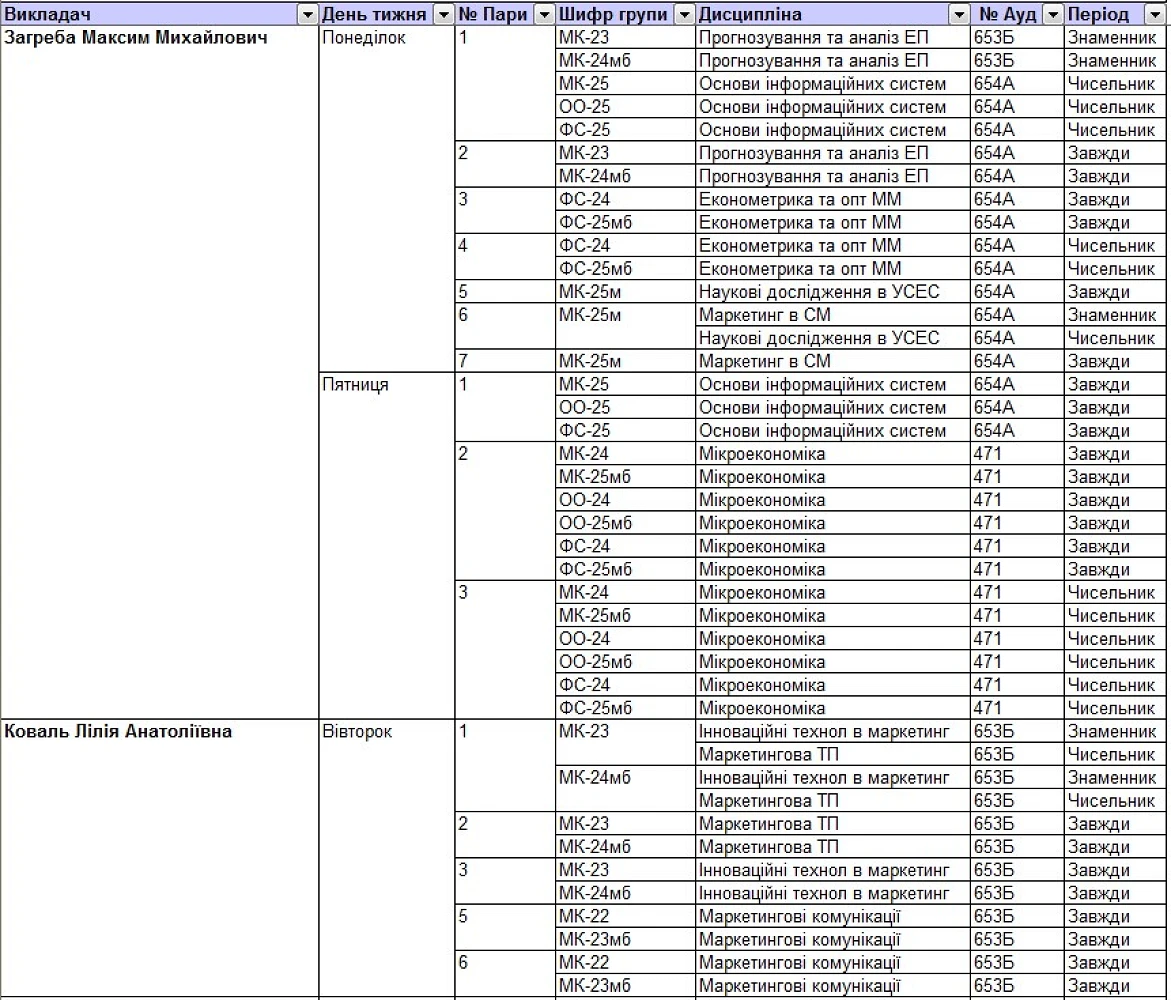Click the Викладач header label
The height and width of the screenshot is (1000, 1171).
tap(48, 15)
